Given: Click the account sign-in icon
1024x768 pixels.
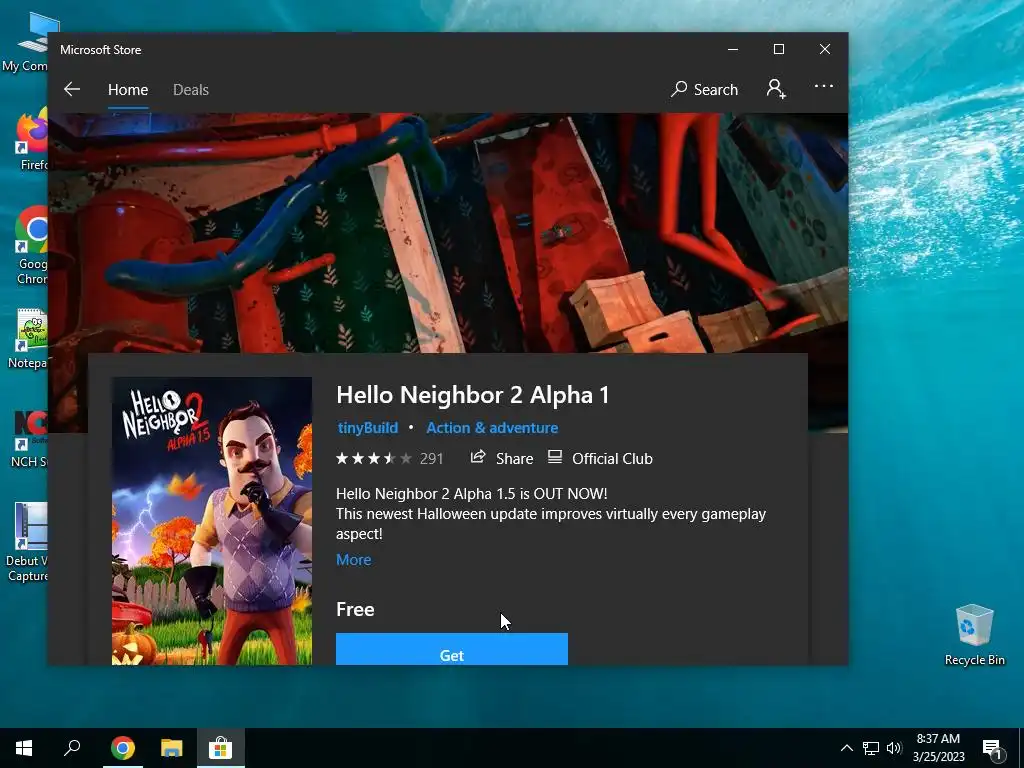Looking at the screenshot, I should click(776, 89).
